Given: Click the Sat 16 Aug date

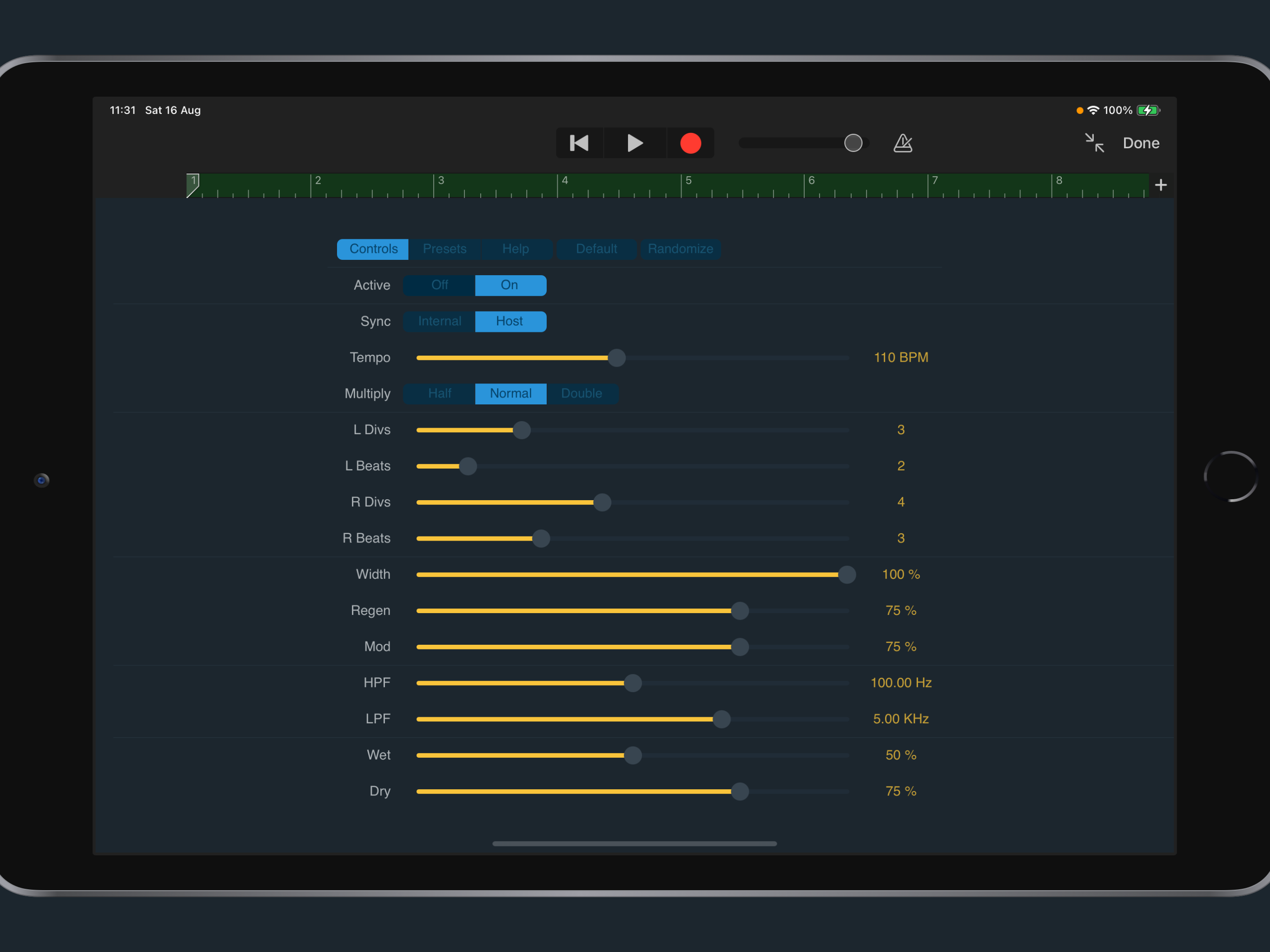Looking at the screenshot, I should [173, 110].
